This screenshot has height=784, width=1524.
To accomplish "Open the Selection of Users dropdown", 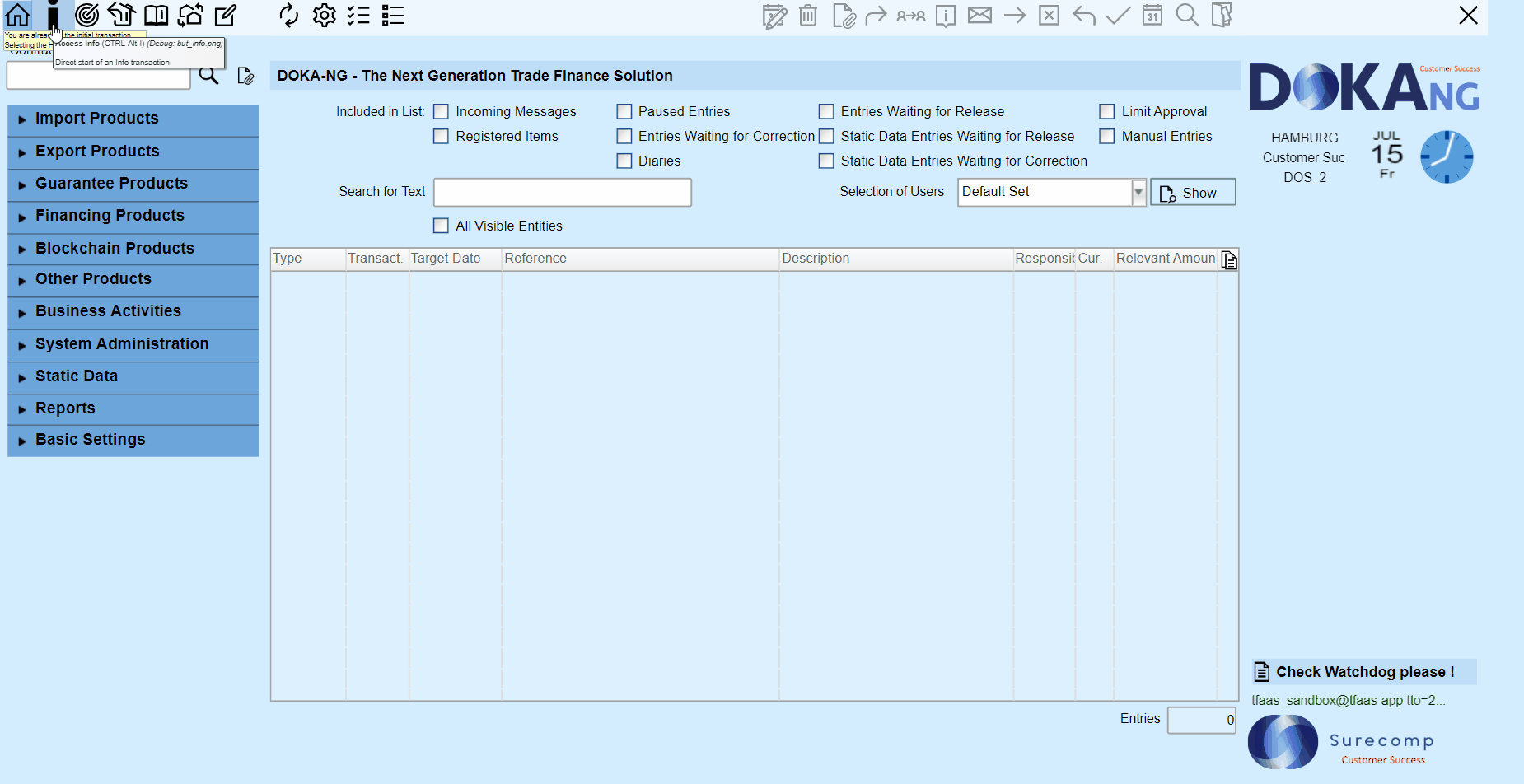I will pyautogui.click(x=1138, y=192).
